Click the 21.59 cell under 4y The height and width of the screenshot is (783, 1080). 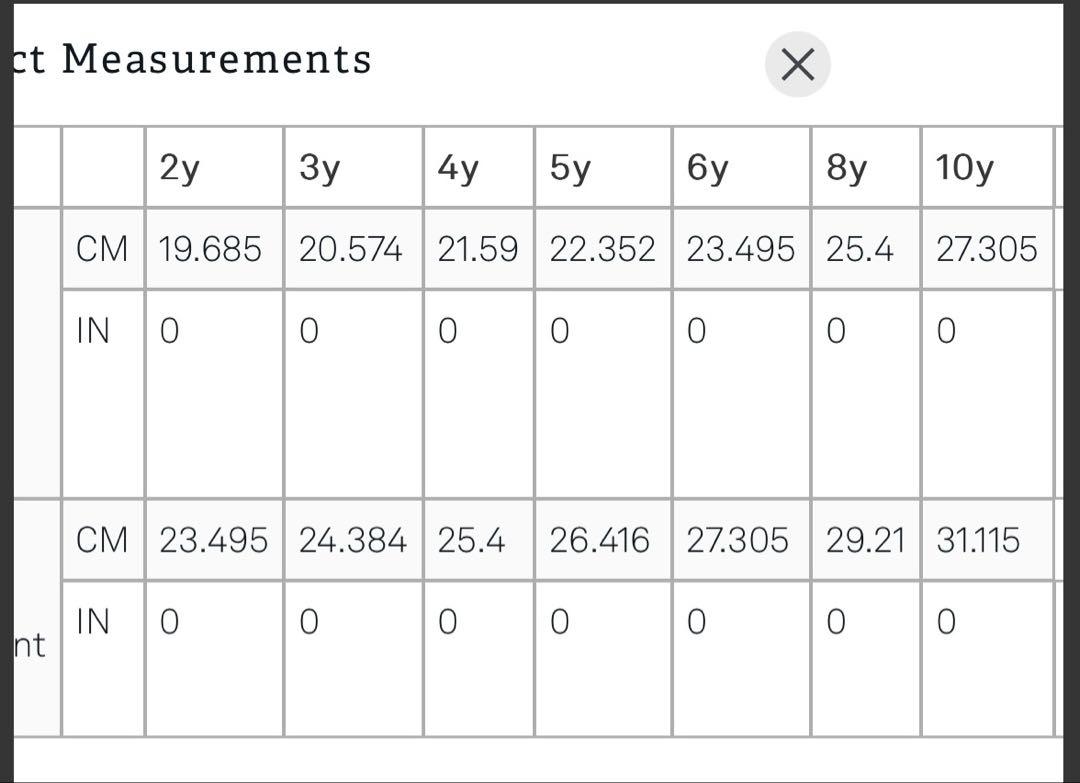click(479, 249)
